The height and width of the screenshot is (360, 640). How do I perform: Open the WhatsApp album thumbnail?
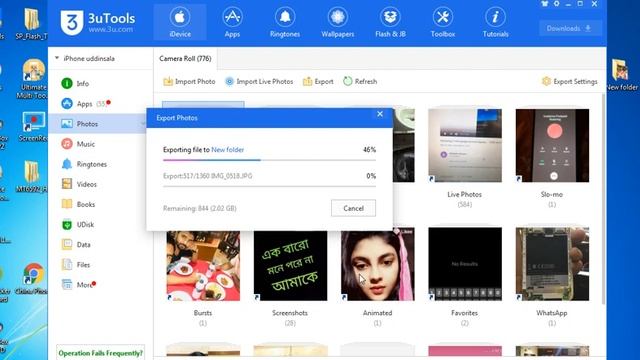[552, 264]
